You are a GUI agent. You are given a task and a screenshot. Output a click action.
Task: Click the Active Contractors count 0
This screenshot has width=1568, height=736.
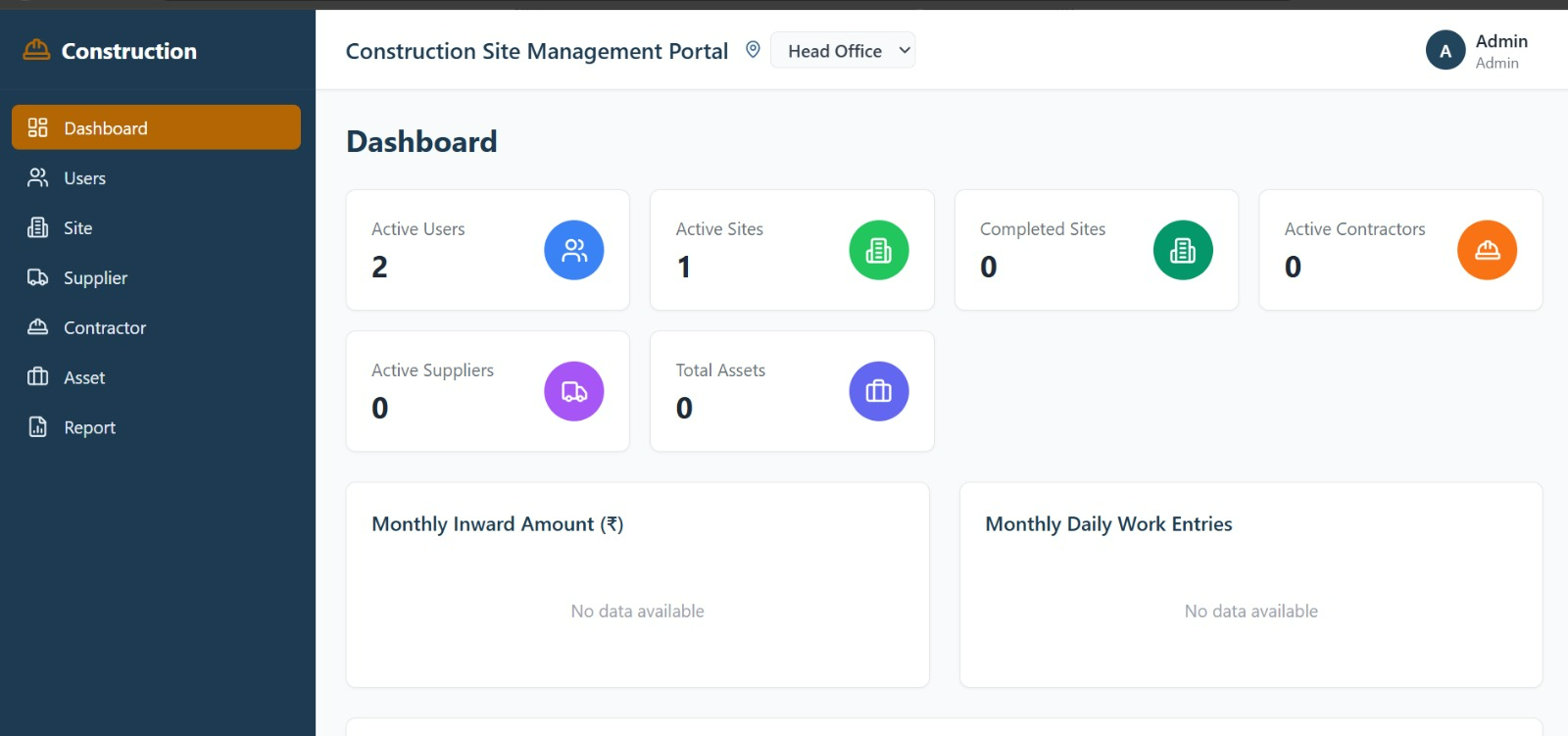coord(1294,267)
